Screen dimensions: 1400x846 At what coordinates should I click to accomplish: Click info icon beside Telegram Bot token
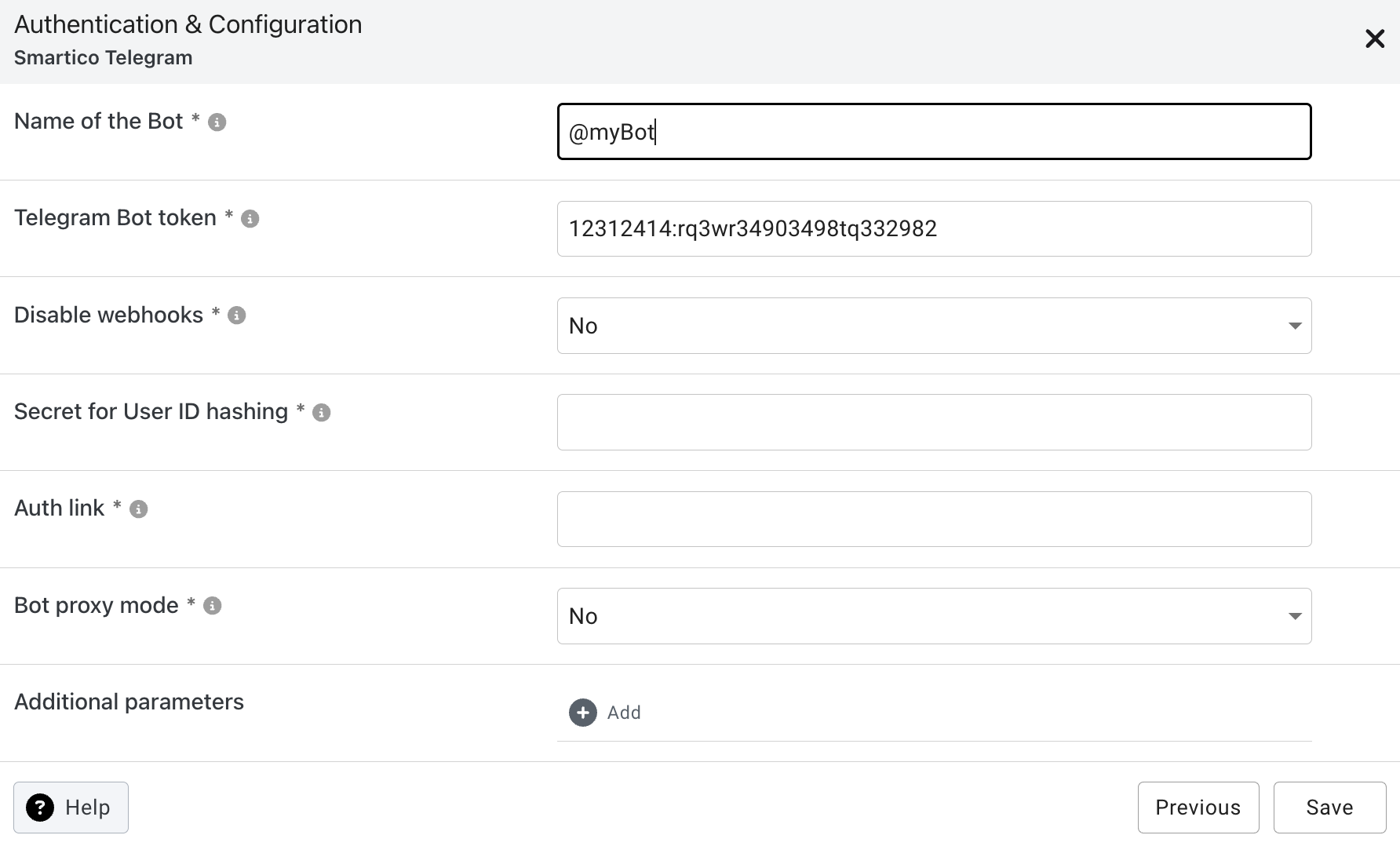point(250,219)
